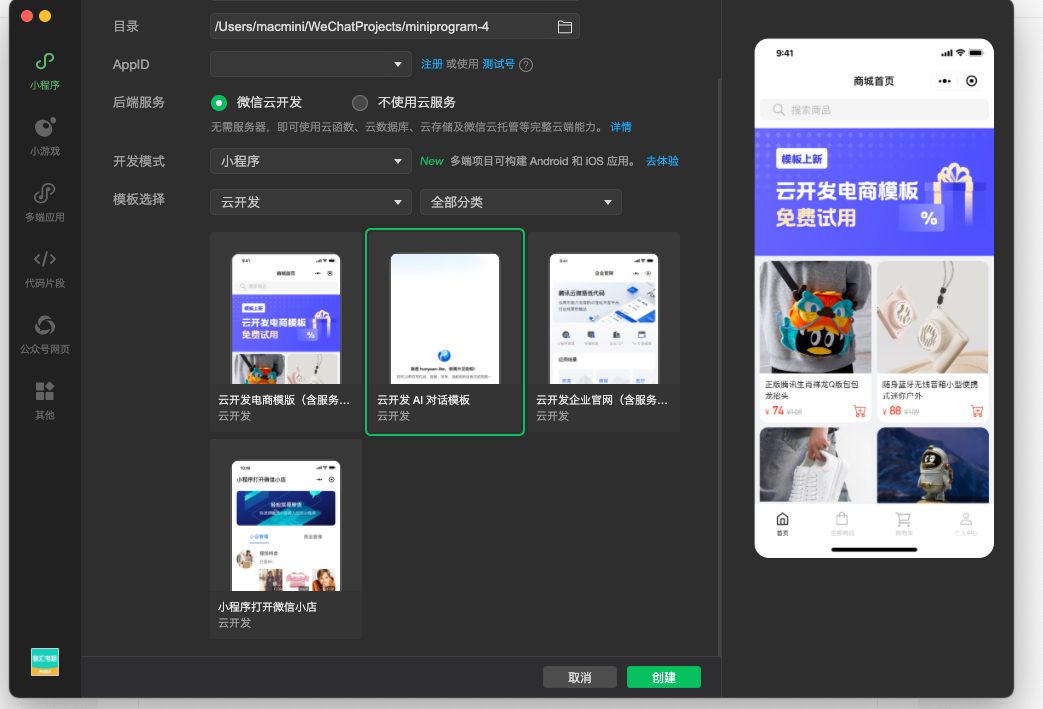The height and width of the screenshot is (709, 1043).
Task: Tap the white sneakers product image
Action: tap(816, 465)
